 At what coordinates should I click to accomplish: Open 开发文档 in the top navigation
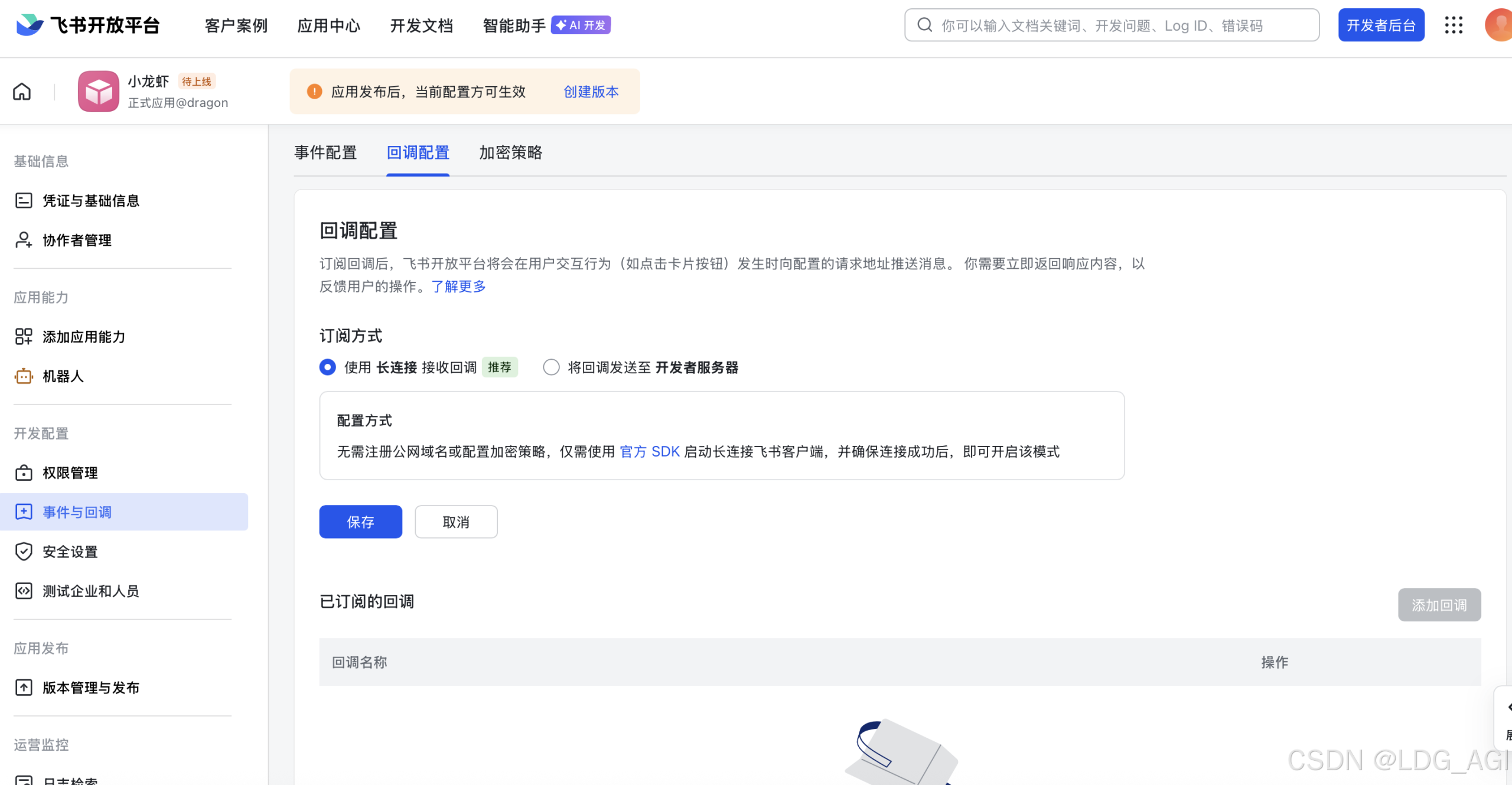(x=421, y=25)
